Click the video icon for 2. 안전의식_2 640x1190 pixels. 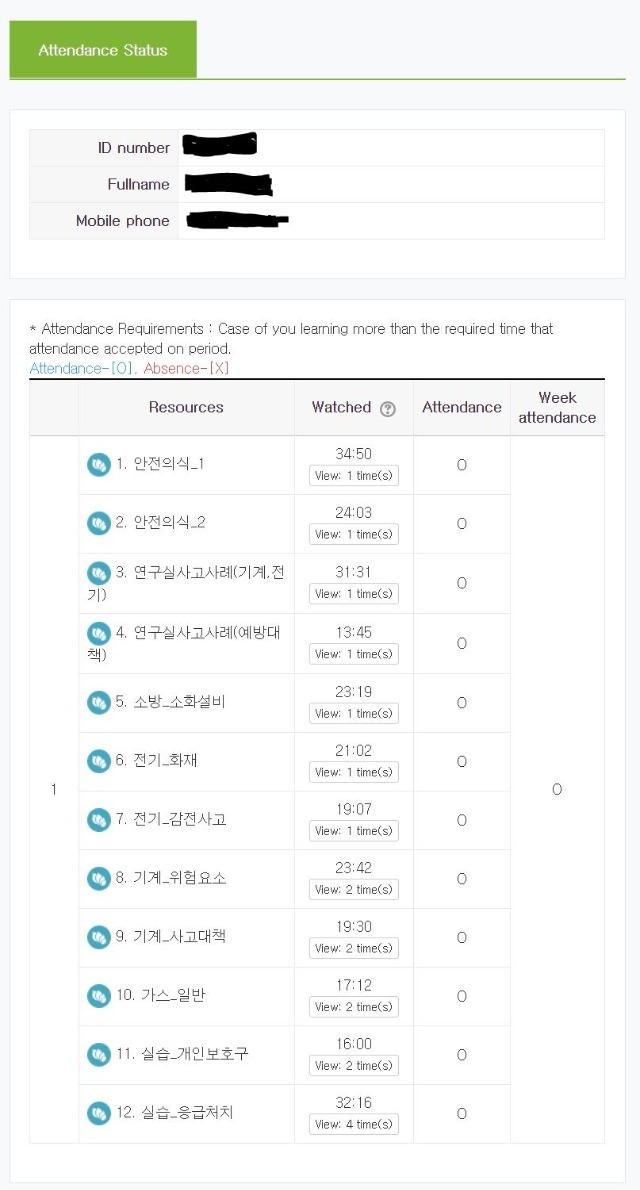pyautogui.click(x=99, y=524)
